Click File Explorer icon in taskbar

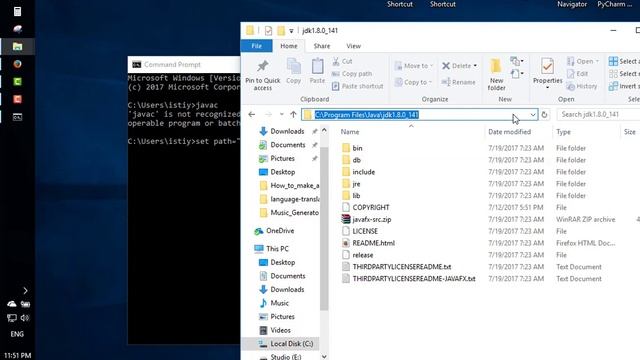17,47
